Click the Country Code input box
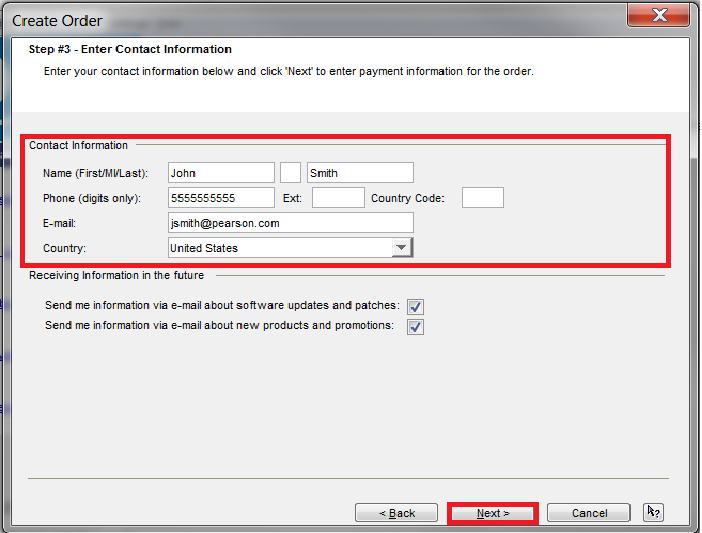 [482, 198]
